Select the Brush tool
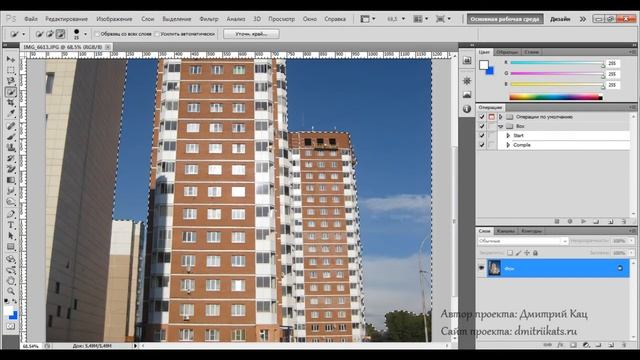 click(x=11, y=137)
